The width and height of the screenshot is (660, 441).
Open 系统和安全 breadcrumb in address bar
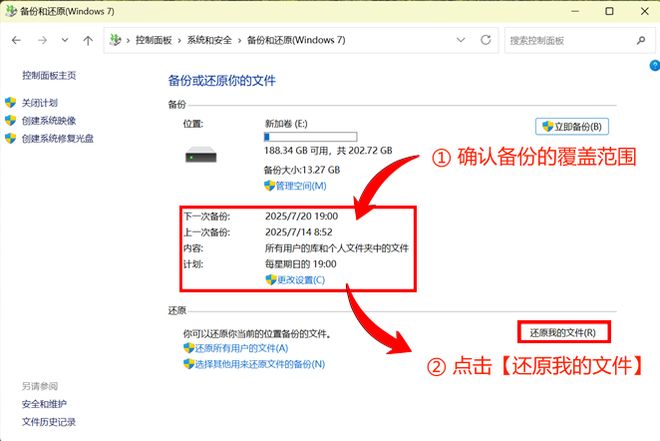tap(209, 40)
